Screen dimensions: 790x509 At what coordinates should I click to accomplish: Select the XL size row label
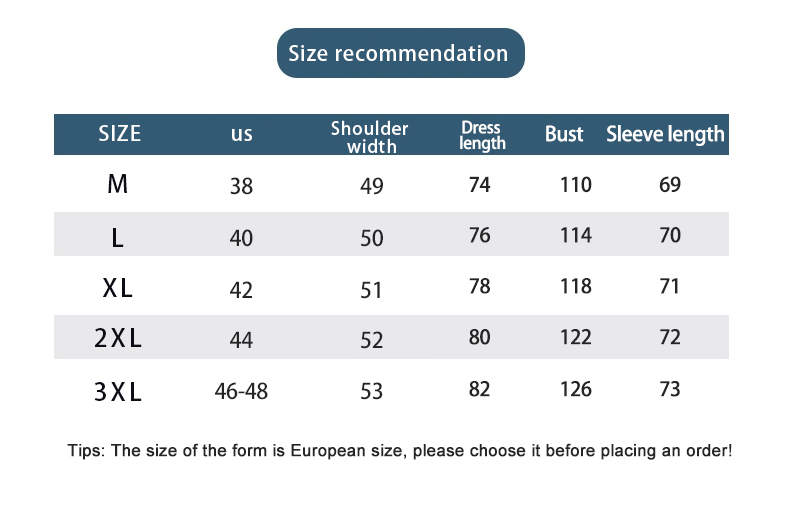coord(118,289)
